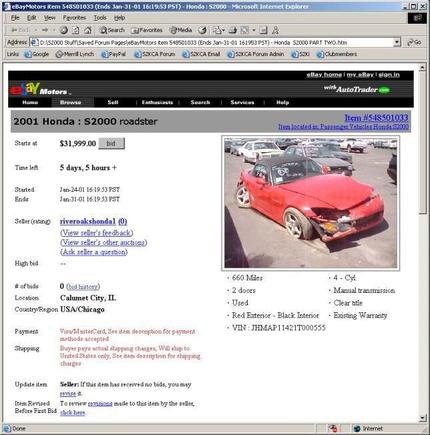Click View seller's feedback link

click(x=97, y=233)
